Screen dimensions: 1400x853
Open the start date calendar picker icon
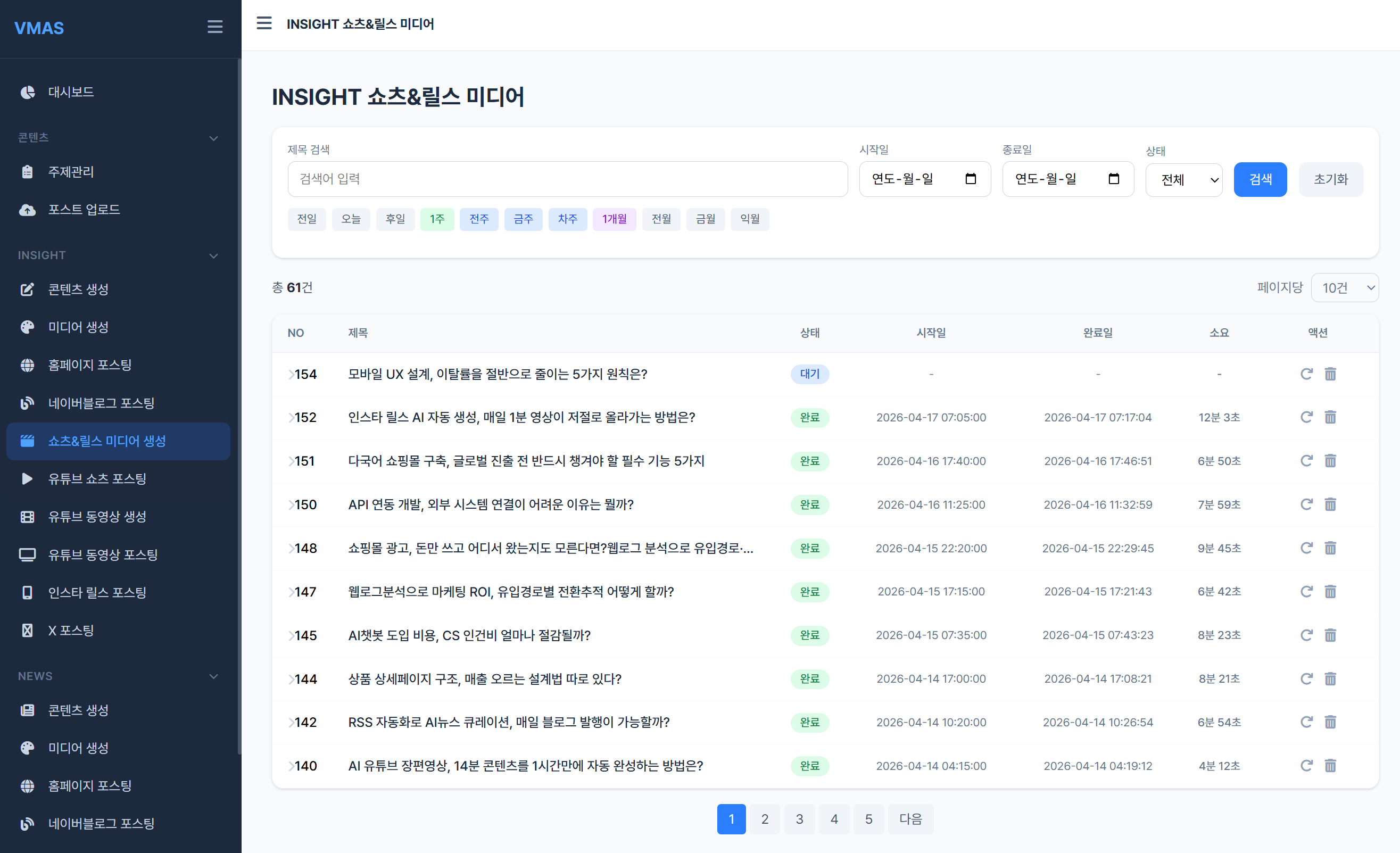click(971, 179)
